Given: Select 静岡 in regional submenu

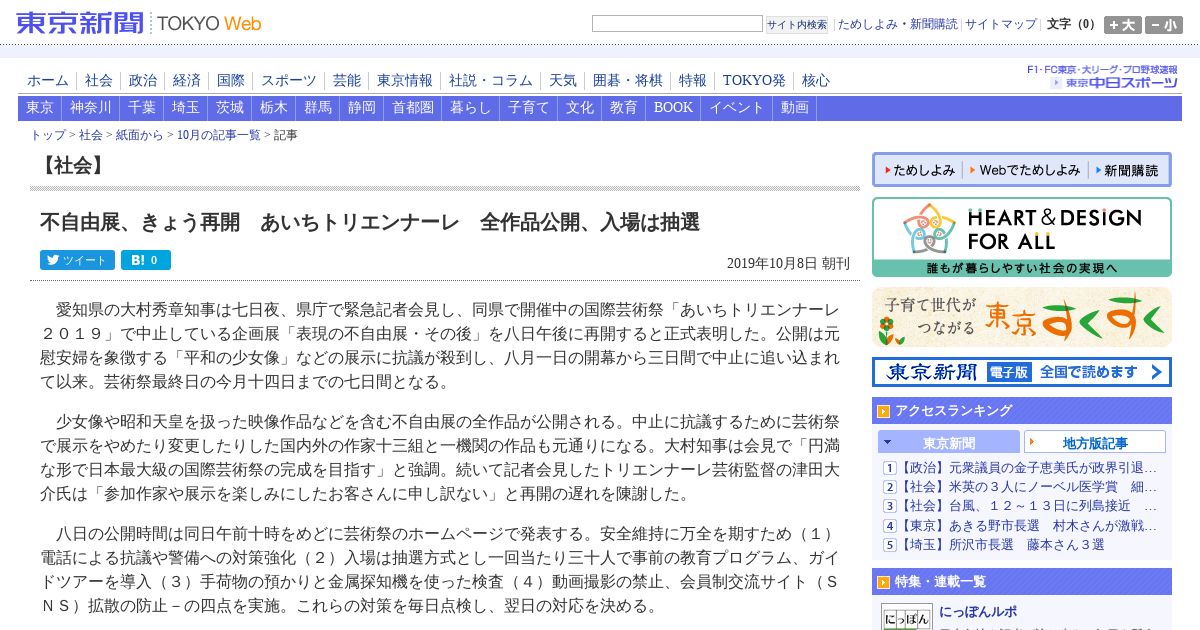Looking at the screenshot, I should (362, 108).
